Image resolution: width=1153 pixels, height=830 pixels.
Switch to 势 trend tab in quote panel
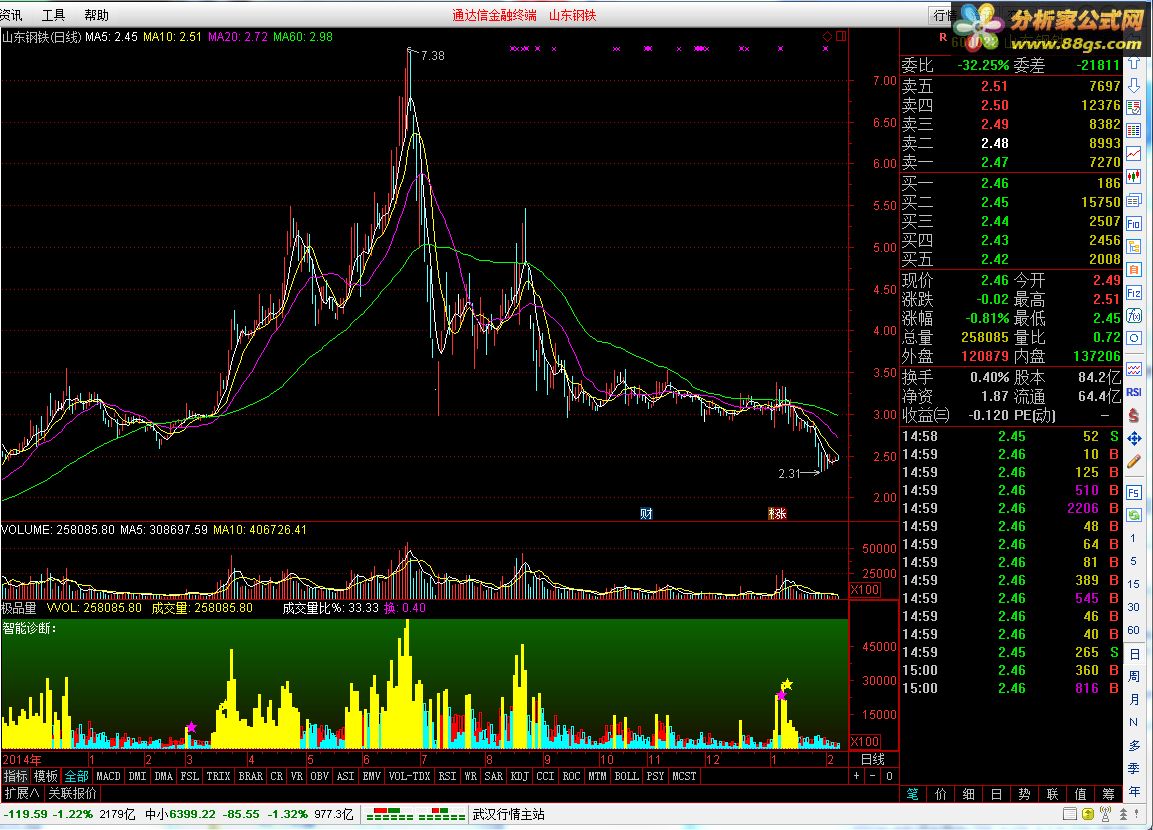1024,794
